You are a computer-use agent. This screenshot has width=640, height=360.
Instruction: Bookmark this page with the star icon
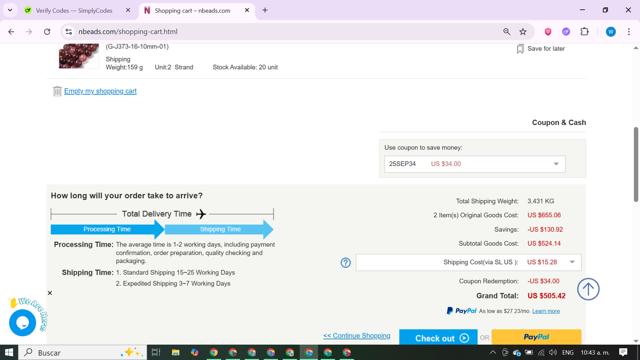(x=523, y=31)
